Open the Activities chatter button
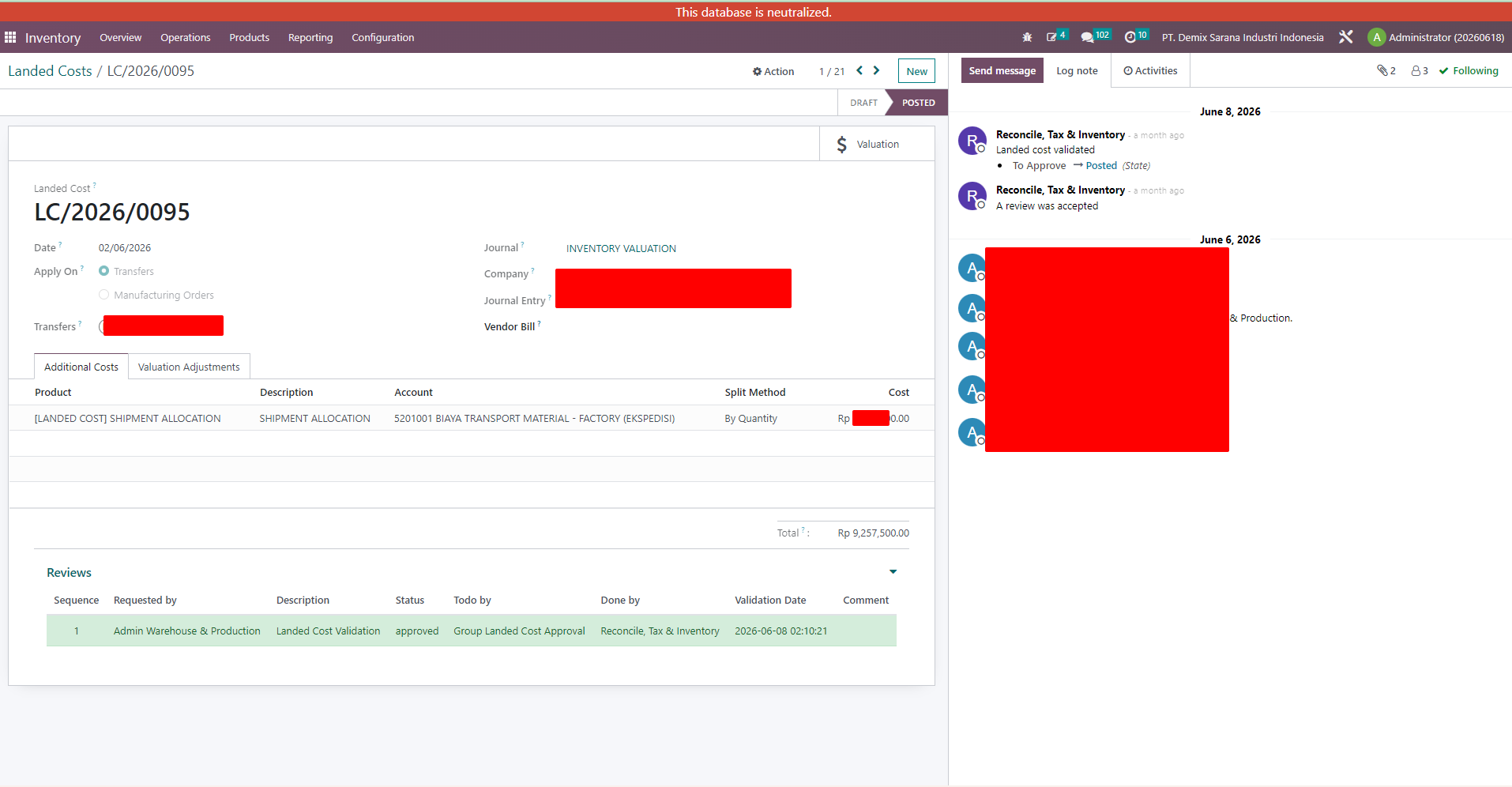 [1150, 70]
